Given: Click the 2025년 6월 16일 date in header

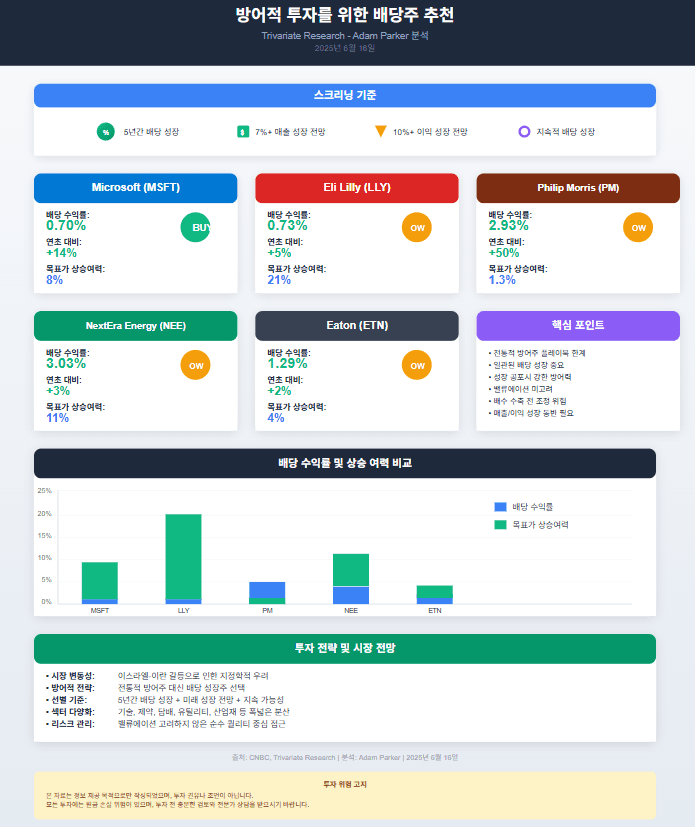Looking at the screenshot, I should tap(345, 48).
